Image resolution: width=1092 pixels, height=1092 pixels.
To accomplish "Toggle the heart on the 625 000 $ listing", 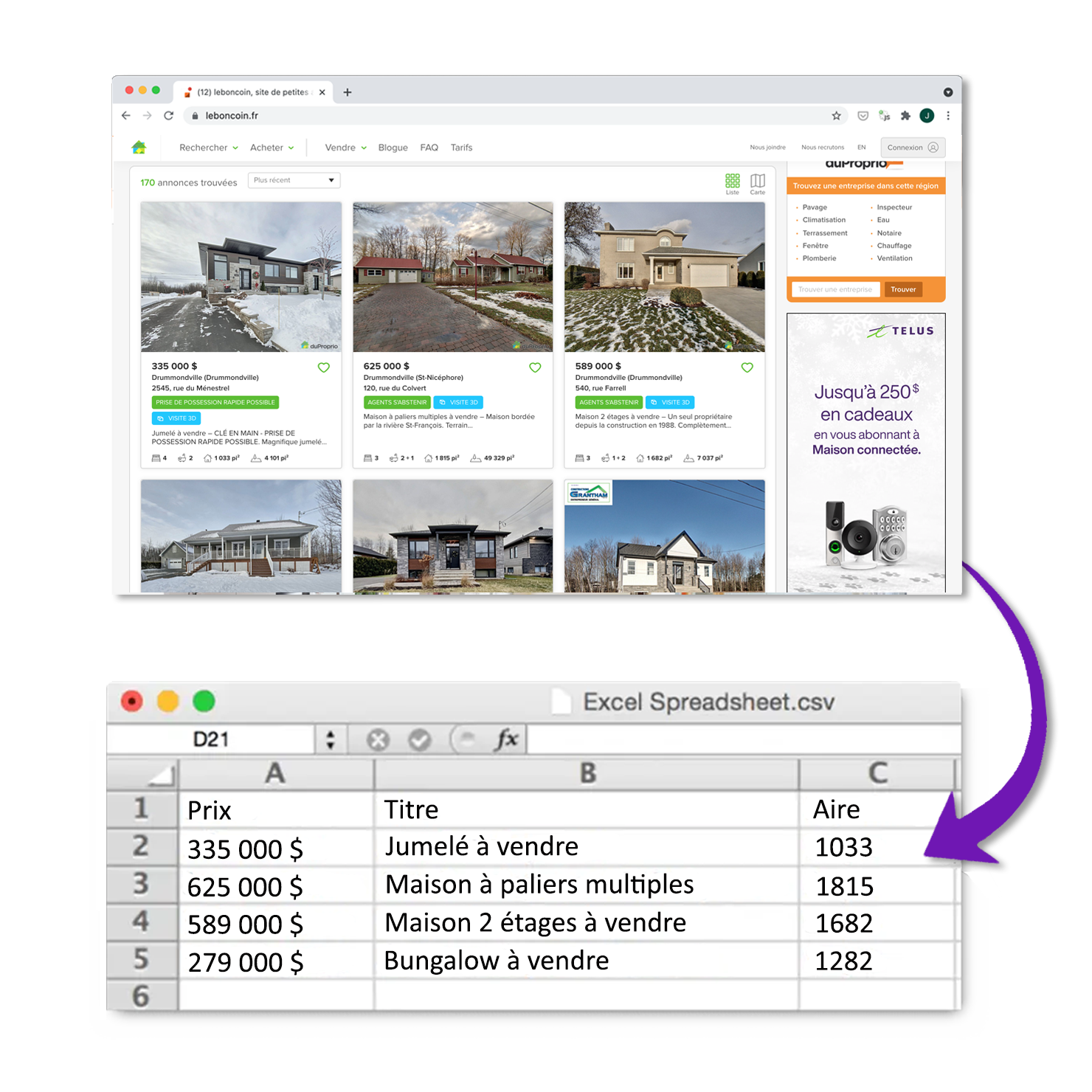I will click(x=535, y=367).
